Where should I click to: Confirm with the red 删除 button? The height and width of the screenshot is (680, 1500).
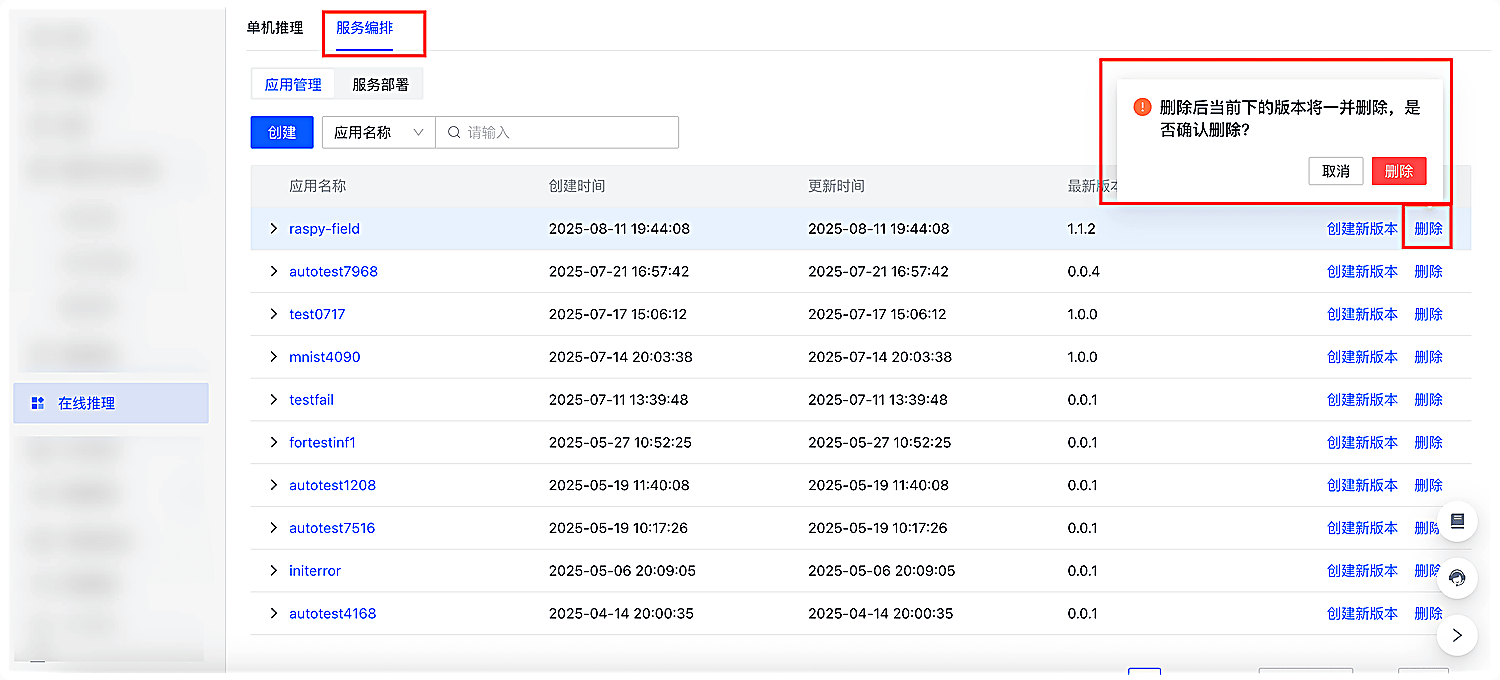pyautogui.click(x=1399, y=171)
